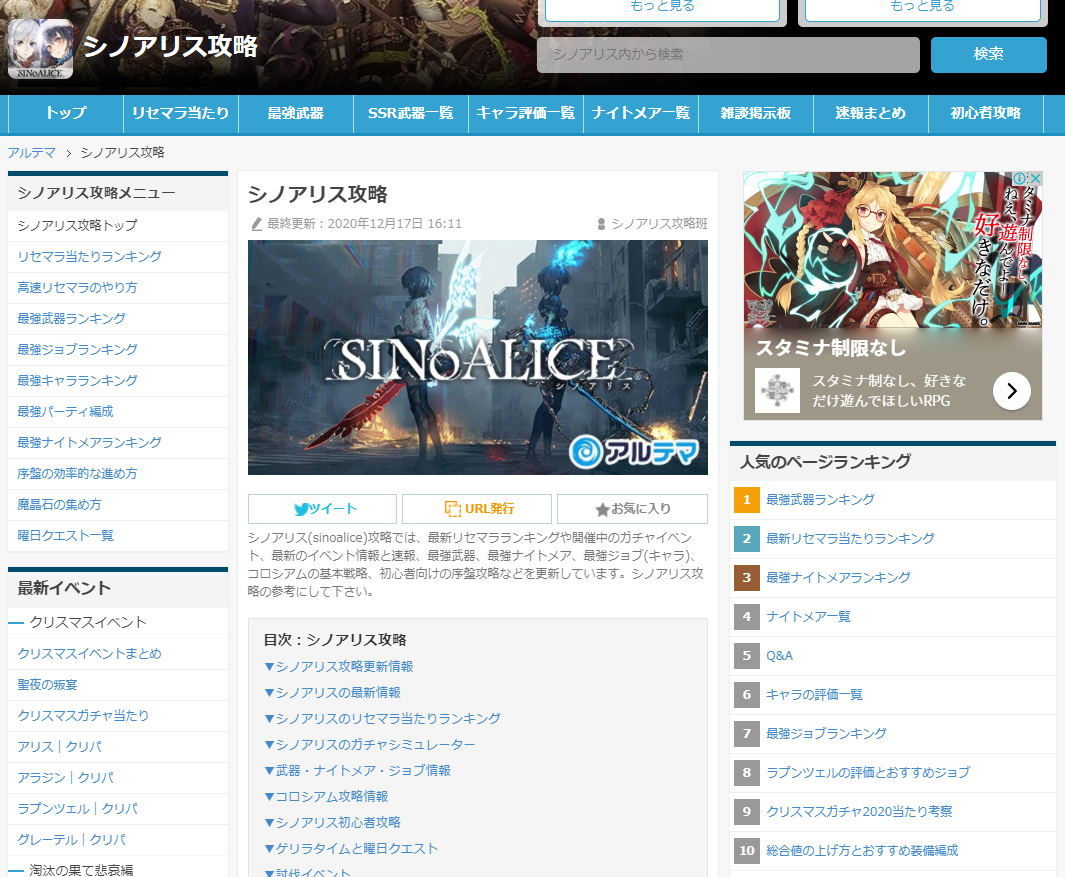Click the スタミナ制限なし ad illustration

892,249
